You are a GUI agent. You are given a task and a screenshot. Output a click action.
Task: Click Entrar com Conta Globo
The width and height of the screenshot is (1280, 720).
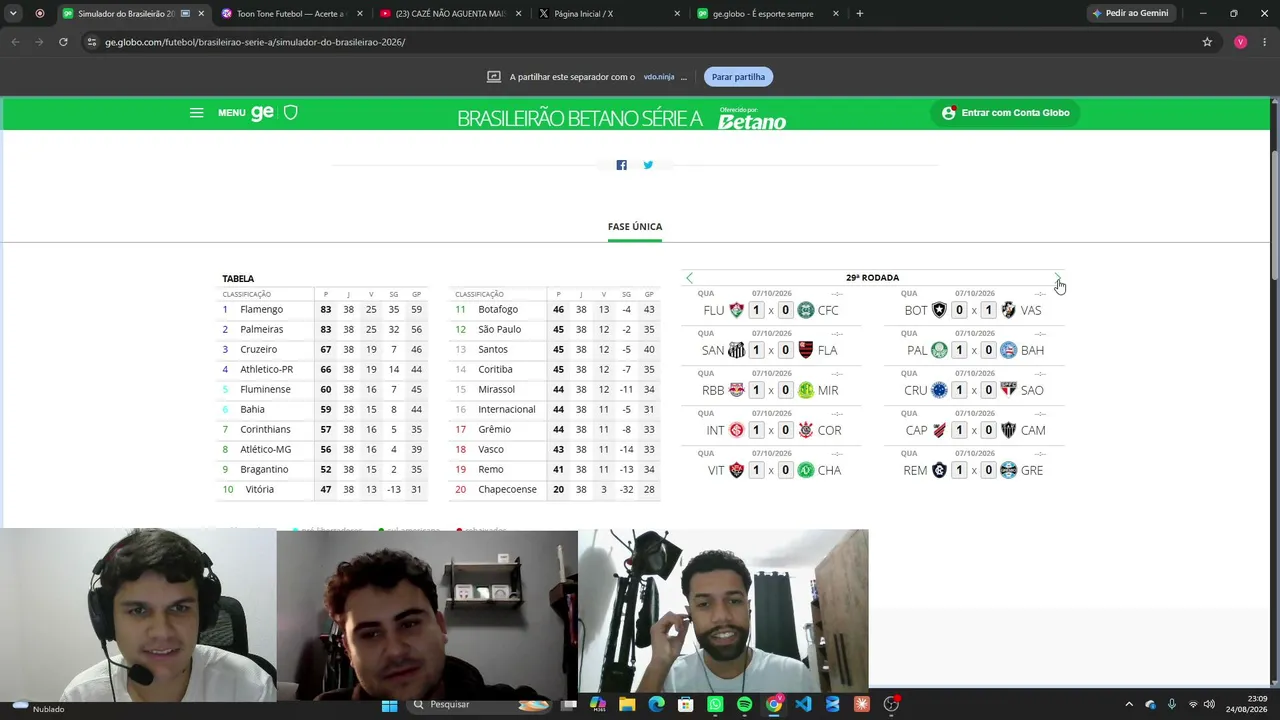point(1005,113)
